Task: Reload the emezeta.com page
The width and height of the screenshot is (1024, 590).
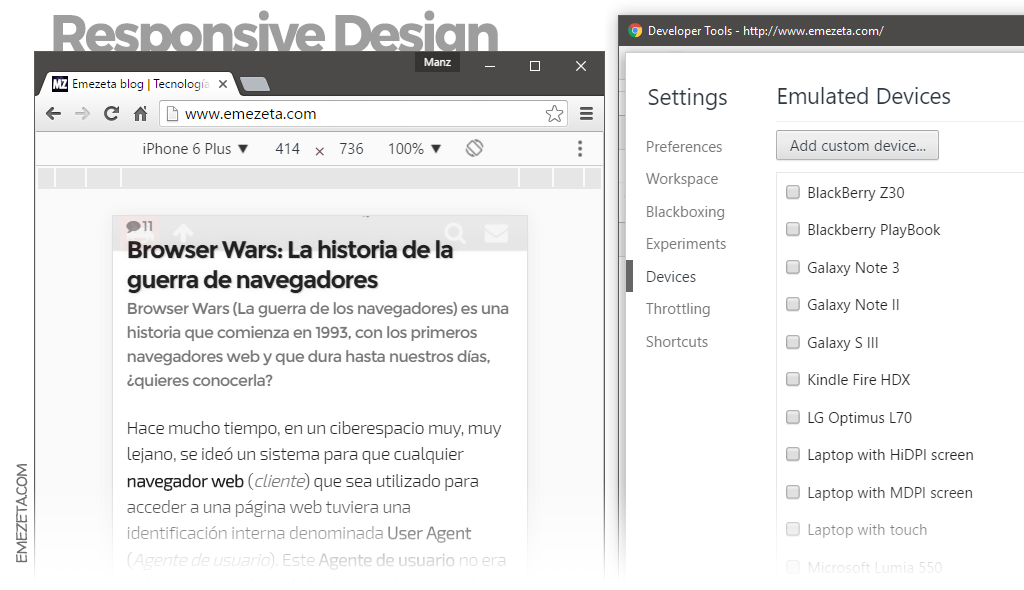Action: pos(112,114)
